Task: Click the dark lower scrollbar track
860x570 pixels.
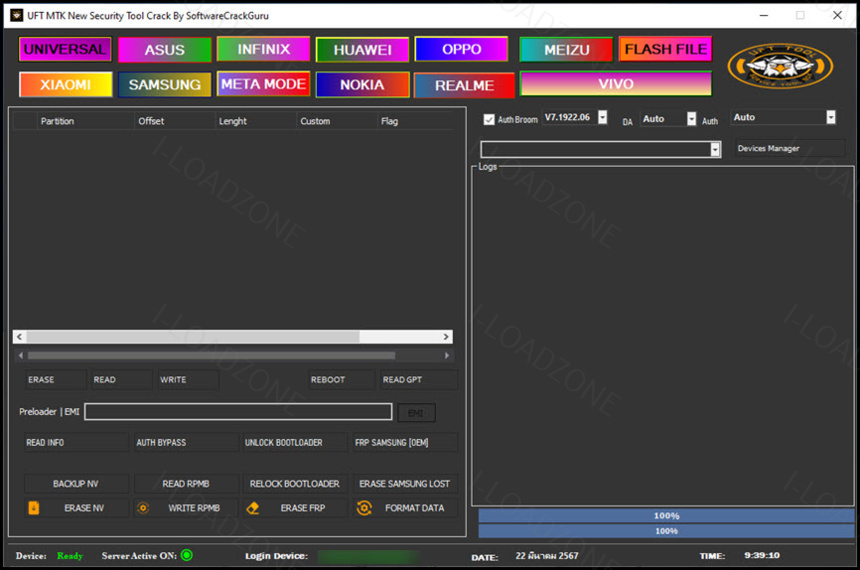Action: coord(234,355)
